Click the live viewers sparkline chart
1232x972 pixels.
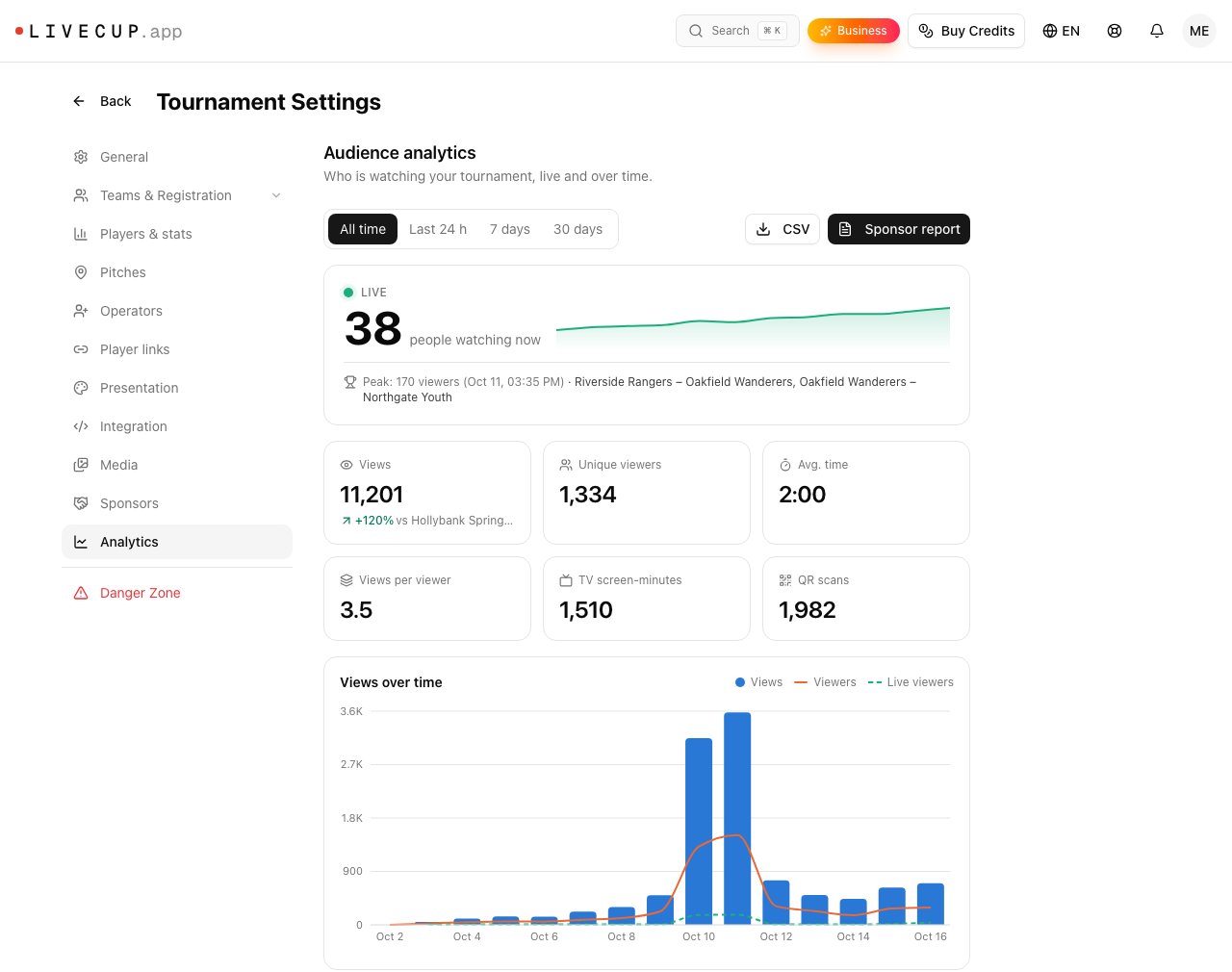pos(753,326)
